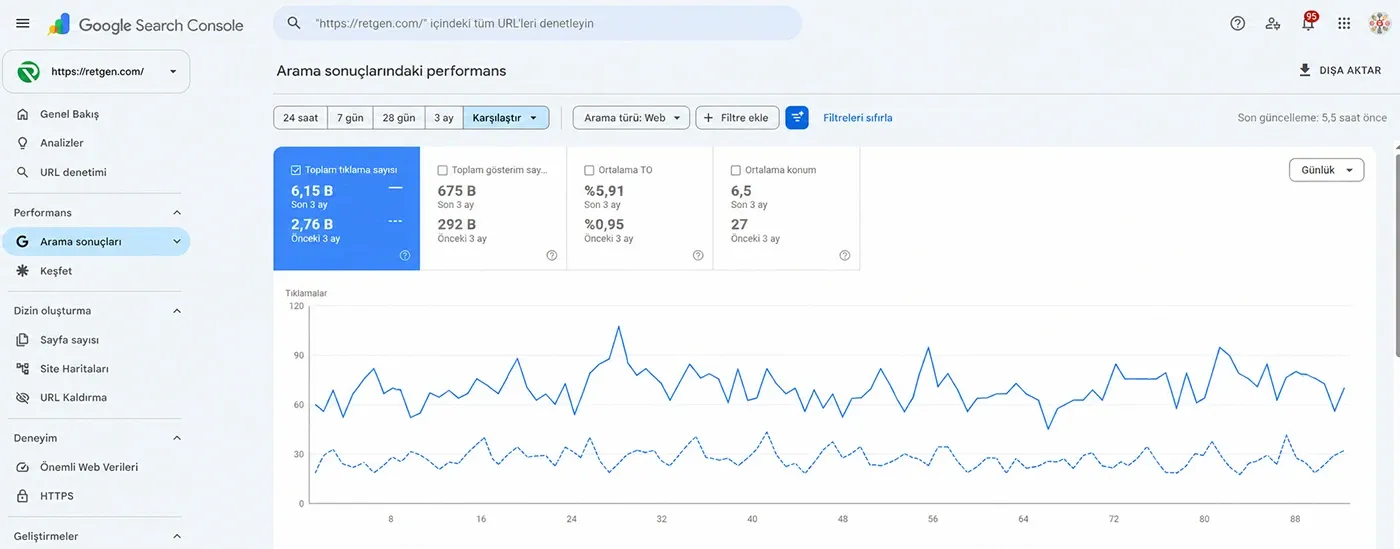Collapse the Deneyim section
Viewport: 1400px width, 549px height.
click(177, 438)
